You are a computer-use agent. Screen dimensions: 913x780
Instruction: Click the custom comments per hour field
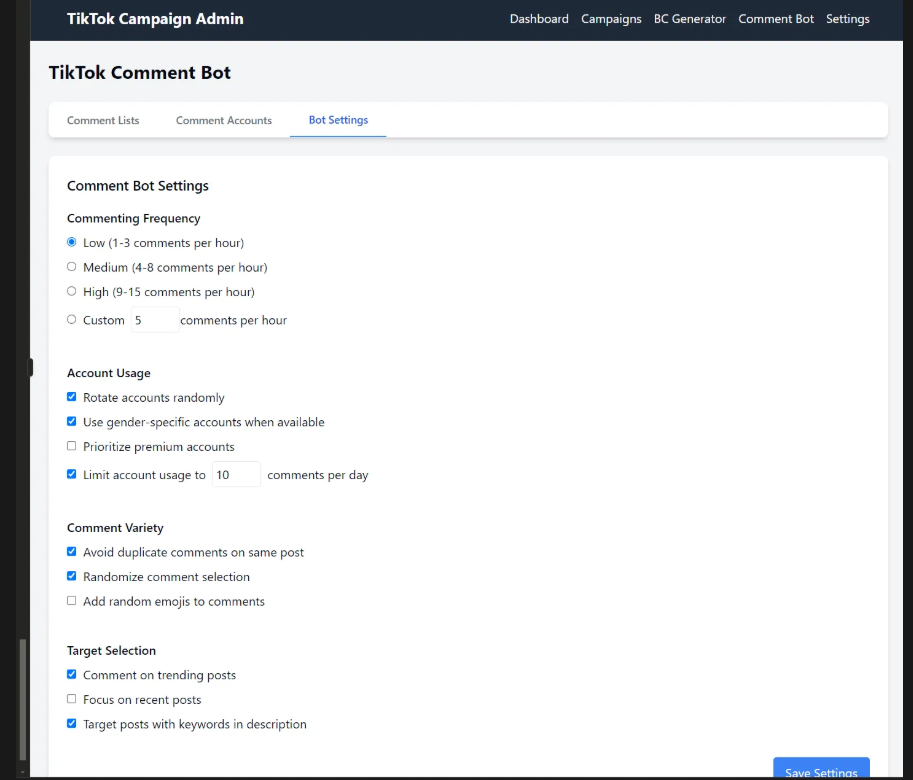tap(153, 320)
